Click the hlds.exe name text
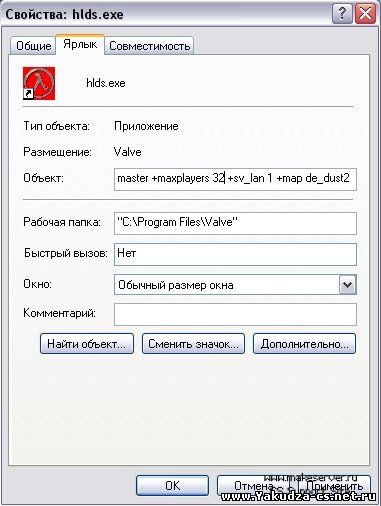 coord(106,83)
